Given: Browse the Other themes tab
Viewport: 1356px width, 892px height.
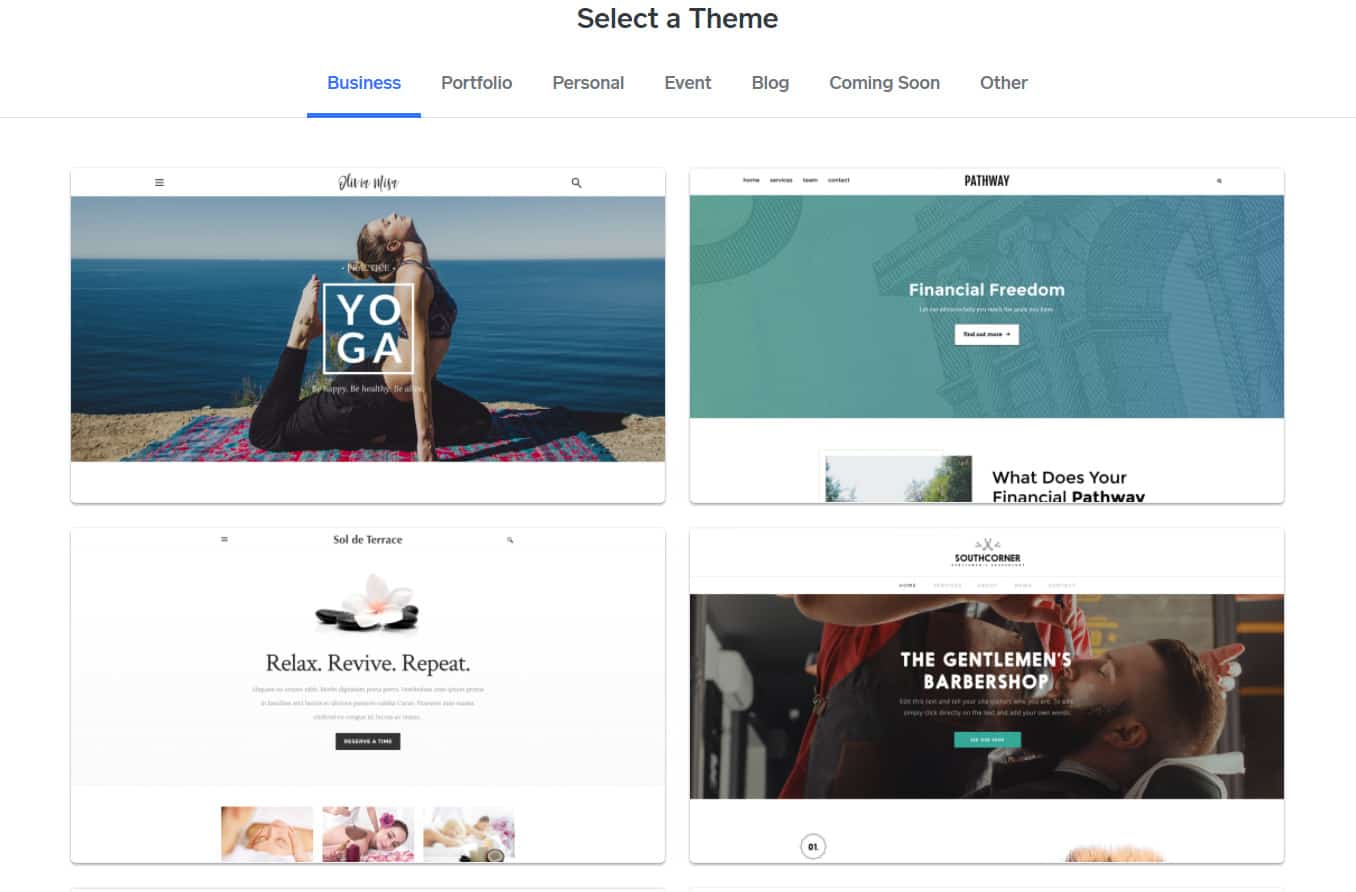Looking at the screenshot, I should click(x=1003, y=83).
